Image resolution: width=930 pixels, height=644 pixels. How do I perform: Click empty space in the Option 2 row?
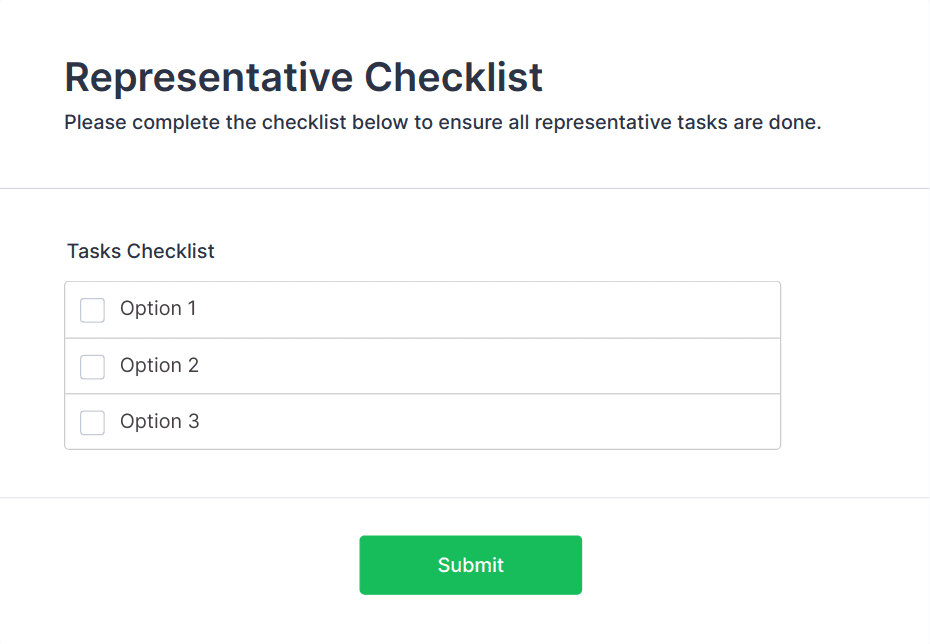tap(500, 366)
